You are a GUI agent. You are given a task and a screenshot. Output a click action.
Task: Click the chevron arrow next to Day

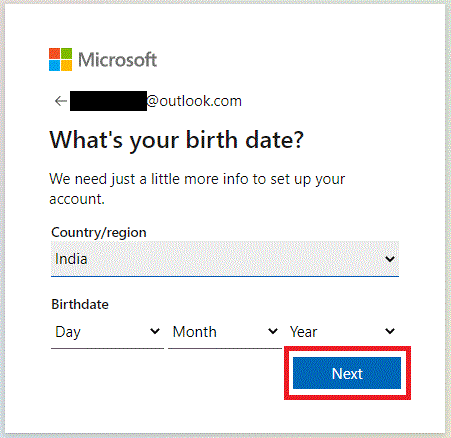point(155,331)
